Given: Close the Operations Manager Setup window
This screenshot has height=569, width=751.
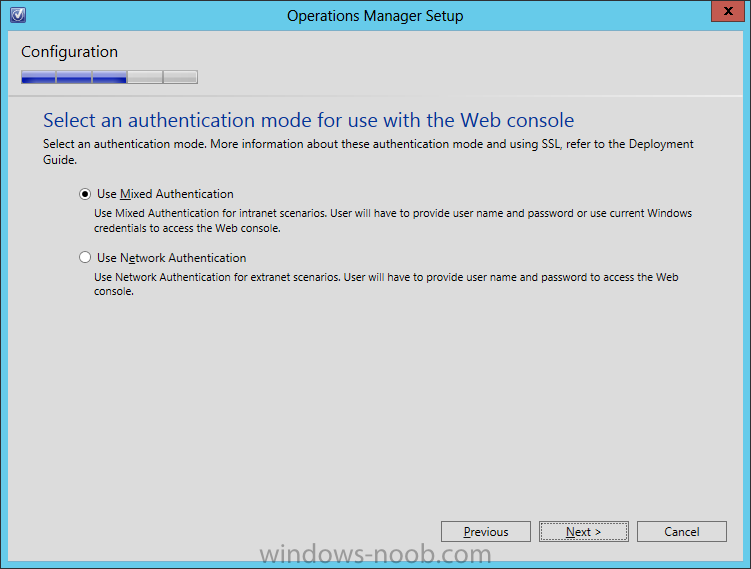Looking at the screenshot, I should click(728, 11).
